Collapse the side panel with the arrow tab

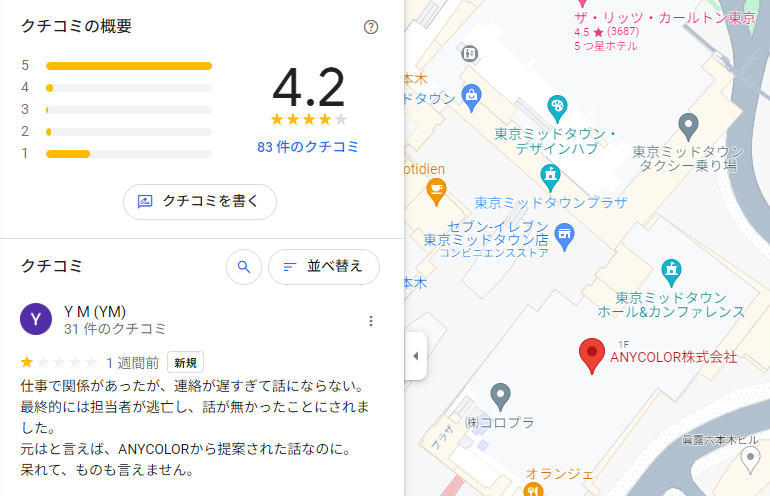point(415,356)
